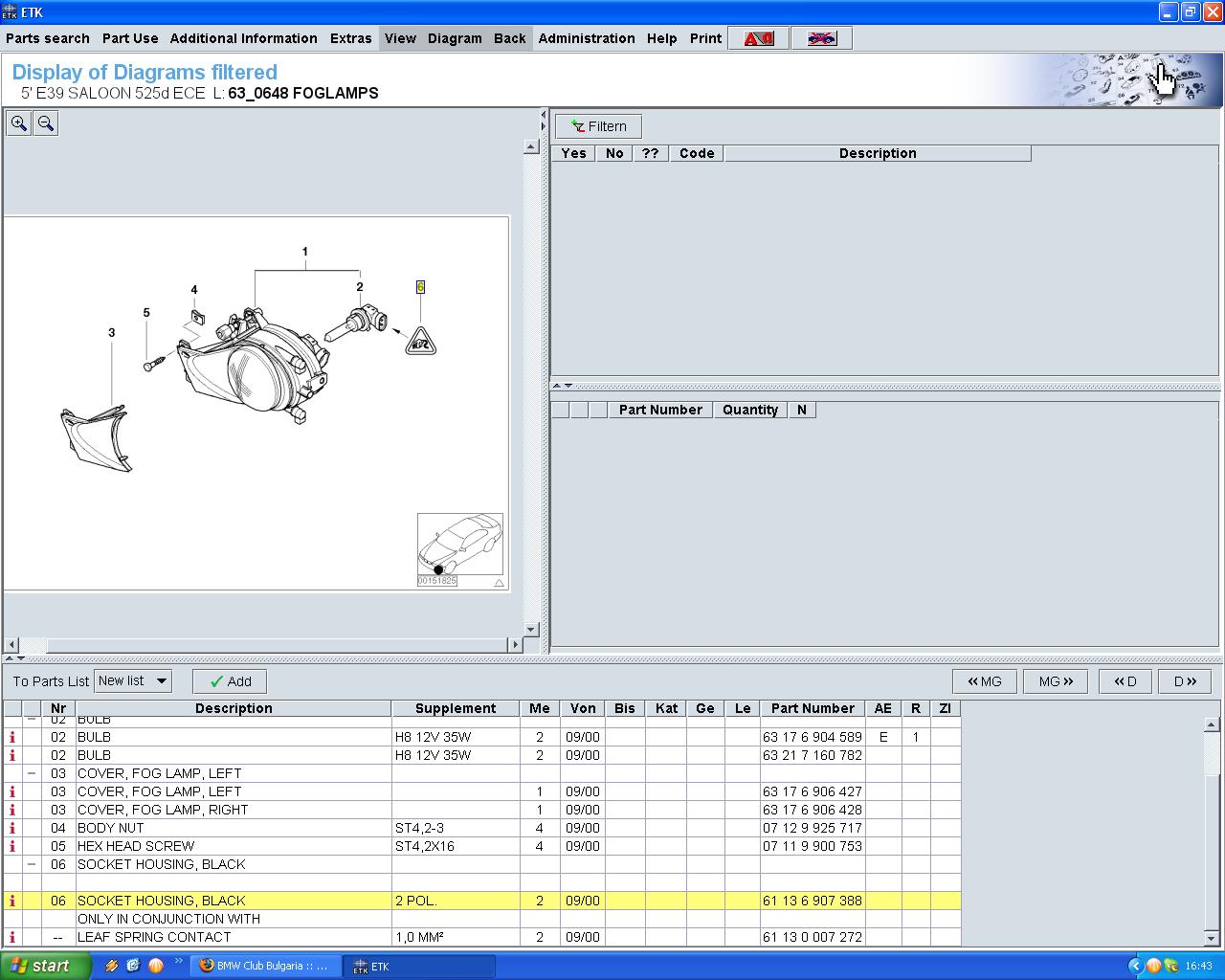Collapse the 06 SOCKET HOUSING, BLACK group
Image resolution: width=1225 pixels, height=980 pixels.
click(x=32, y=864)
